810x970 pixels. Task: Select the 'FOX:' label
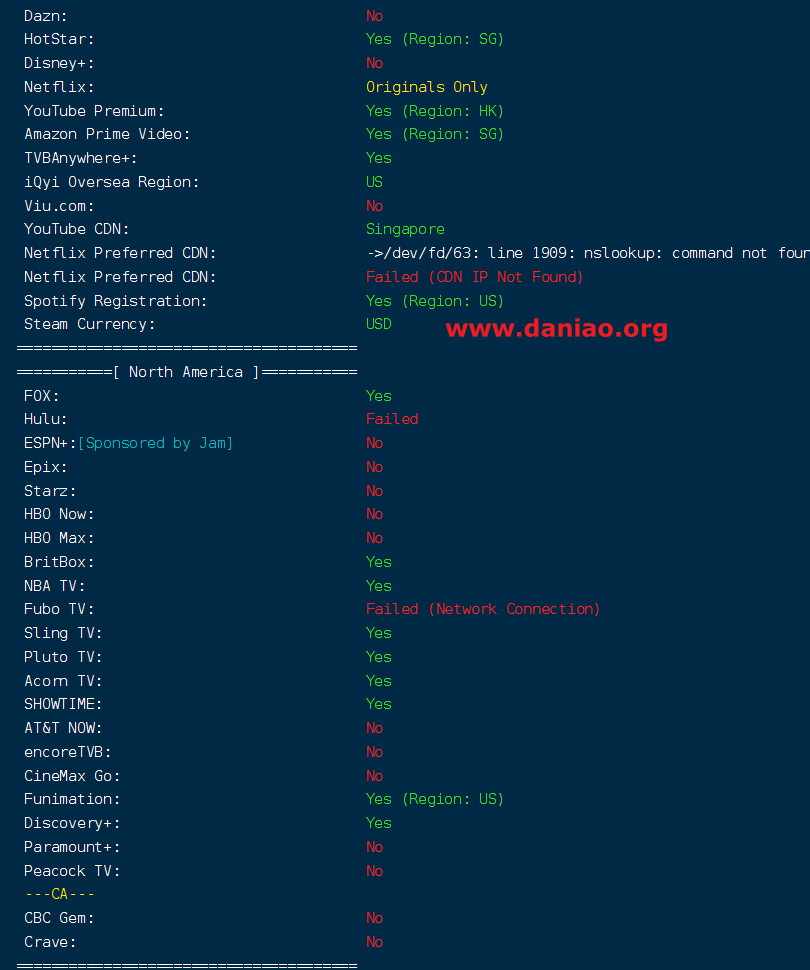pos(41,396)
